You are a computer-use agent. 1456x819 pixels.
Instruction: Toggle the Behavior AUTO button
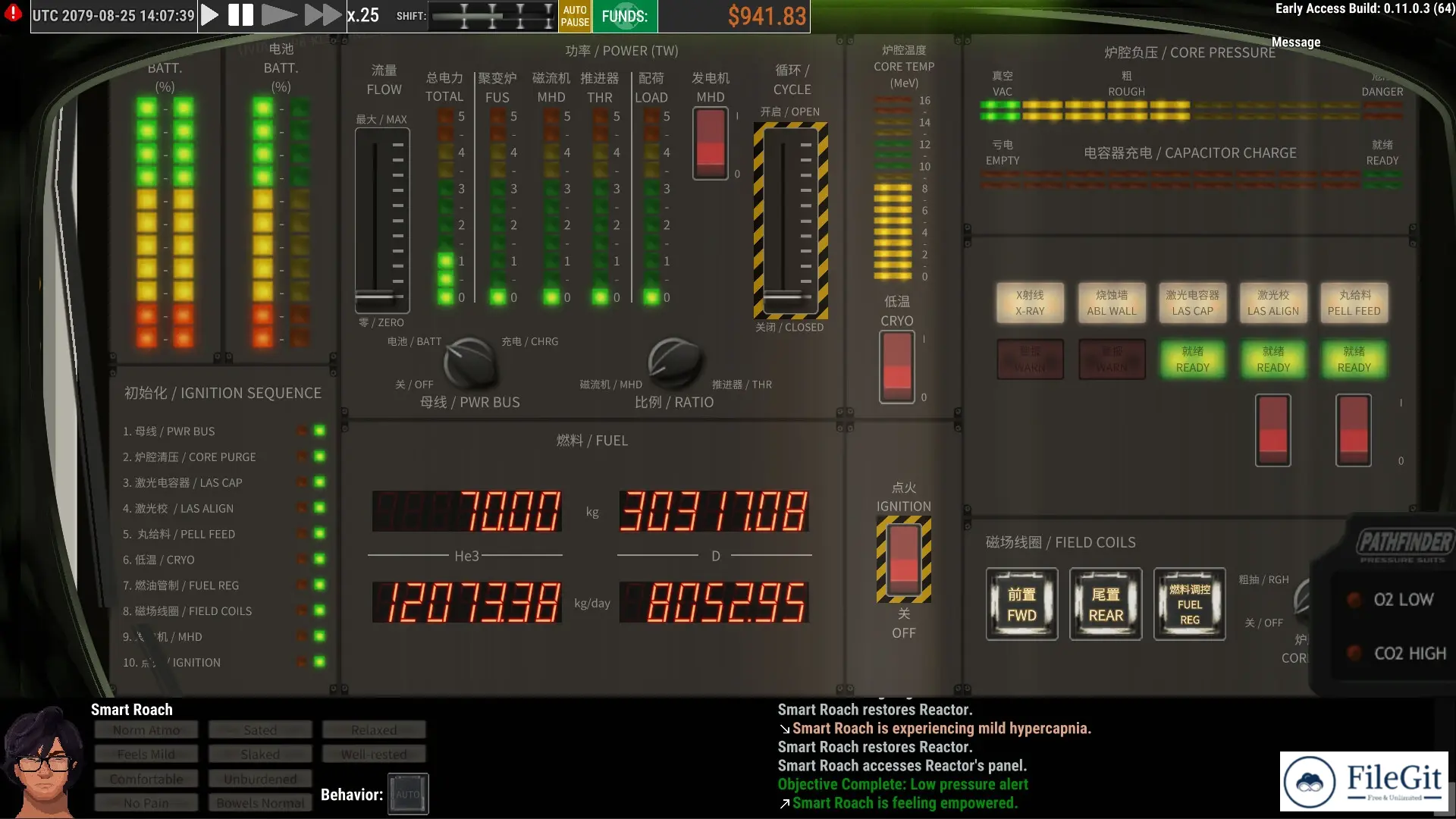click(408, 794)
